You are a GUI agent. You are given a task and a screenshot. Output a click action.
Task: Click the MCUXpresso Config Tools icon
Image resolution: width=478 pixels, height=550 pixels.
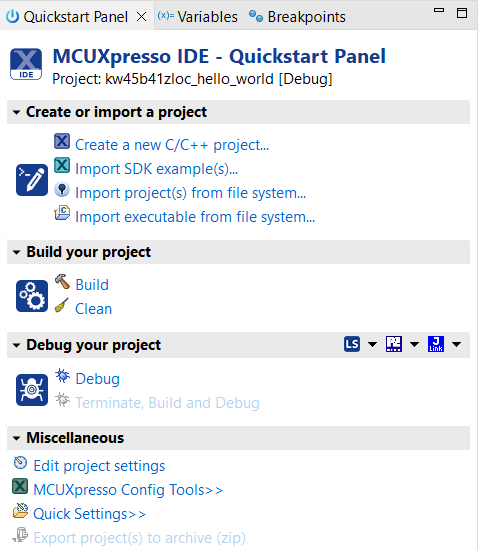pos(20,487)
